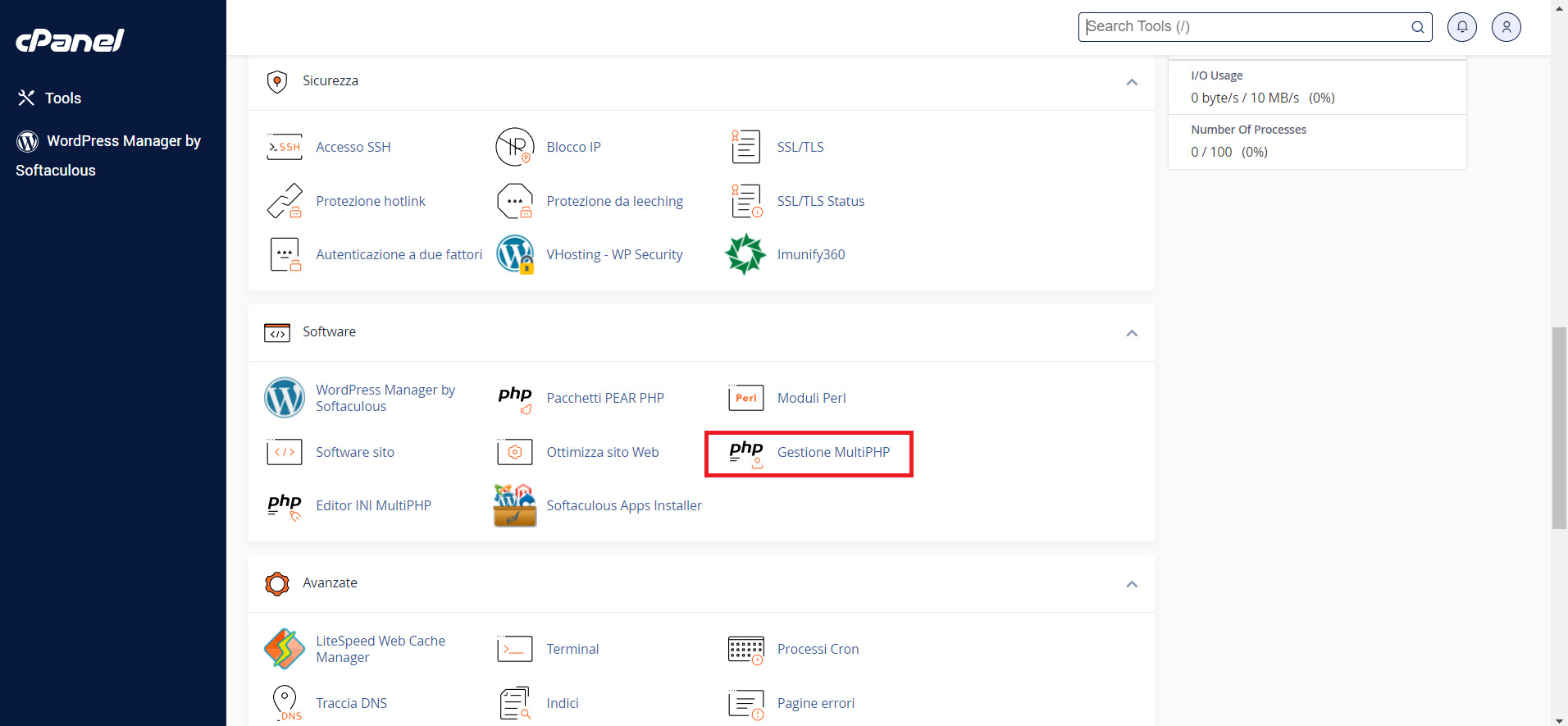Click the scroll down arrow of scrollbar

coord(1559,720)
